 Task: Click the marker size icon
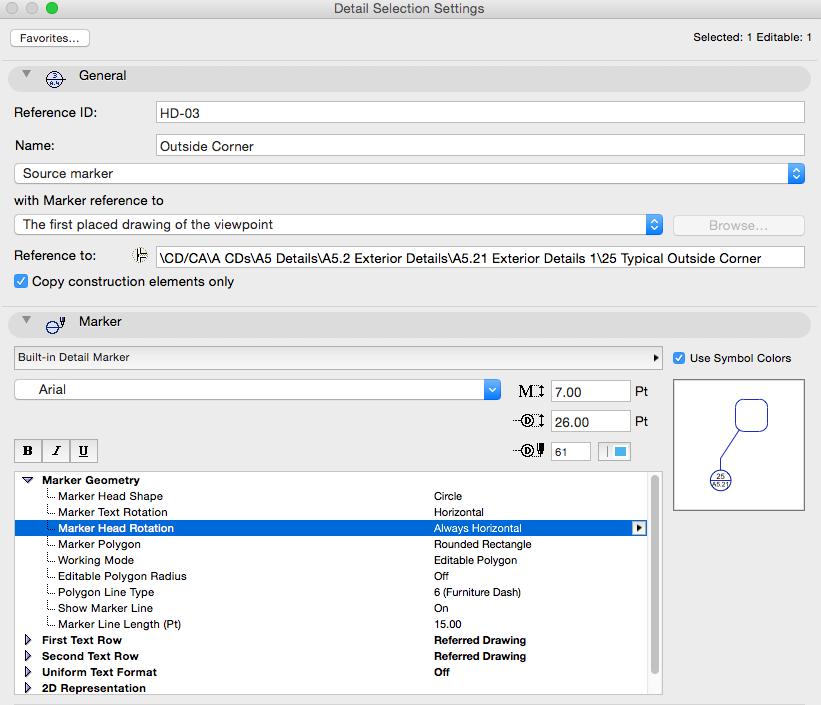(x=529, y=421)
